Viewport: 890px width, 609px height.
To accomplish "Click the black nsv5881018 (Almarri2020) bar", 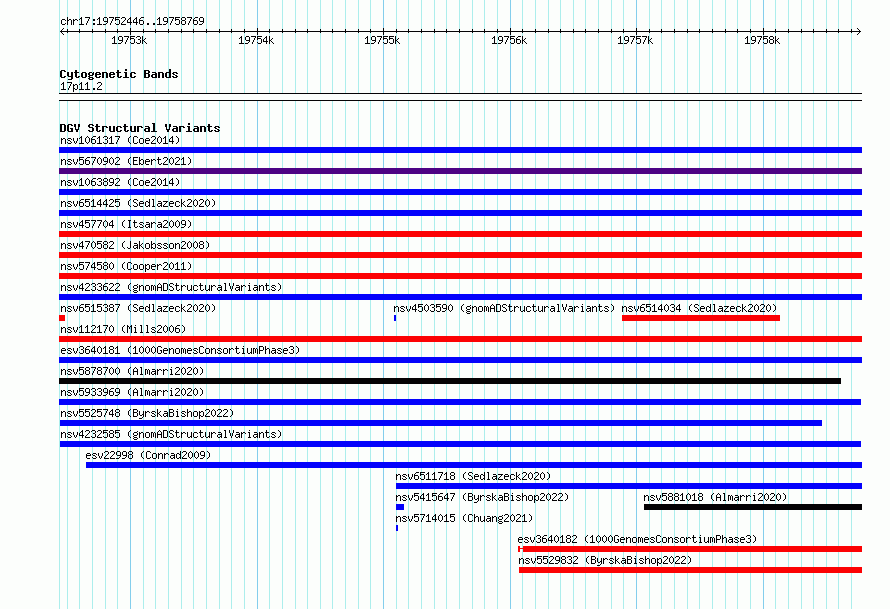I will 753,507.
